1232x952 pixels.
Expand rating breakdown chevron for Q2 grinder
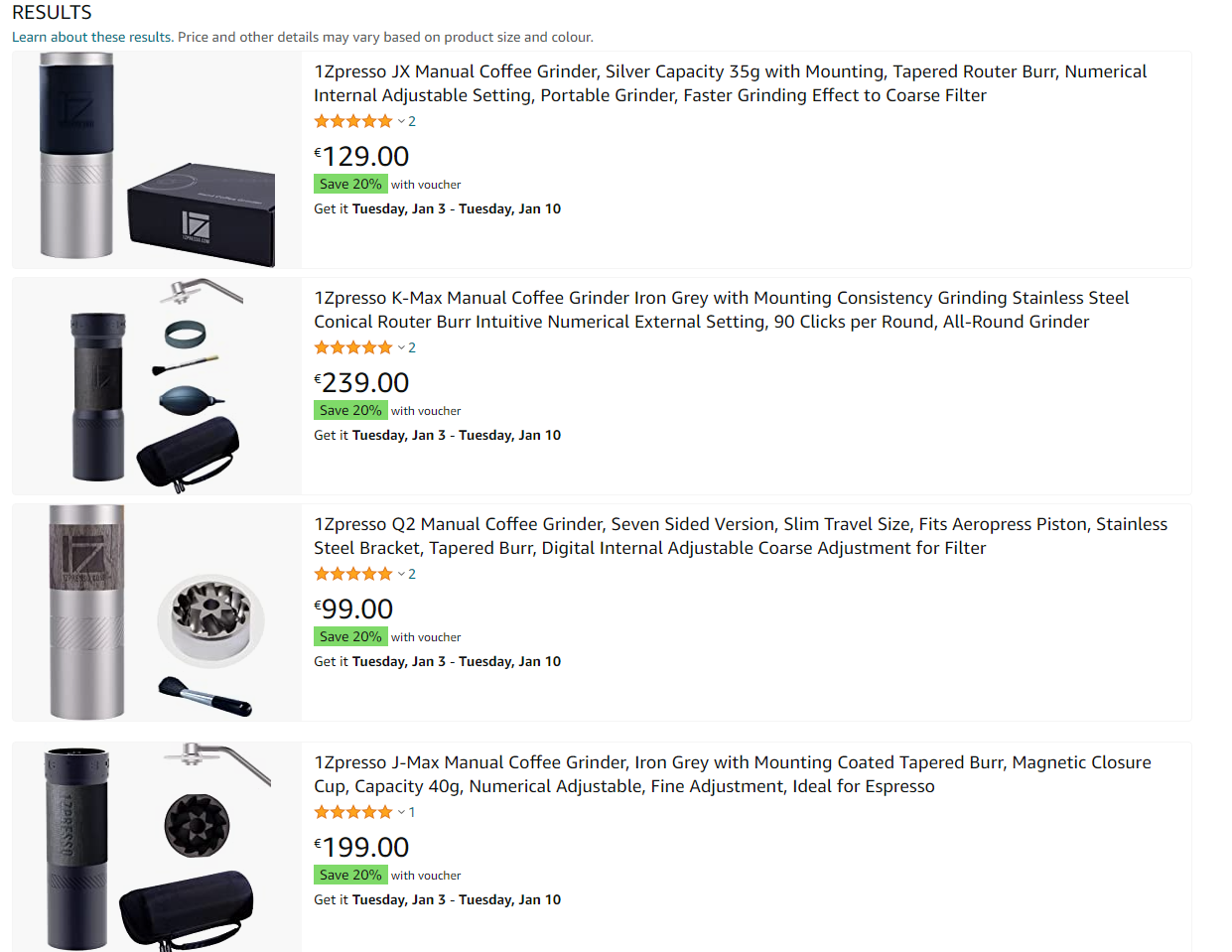click(401, 575)
